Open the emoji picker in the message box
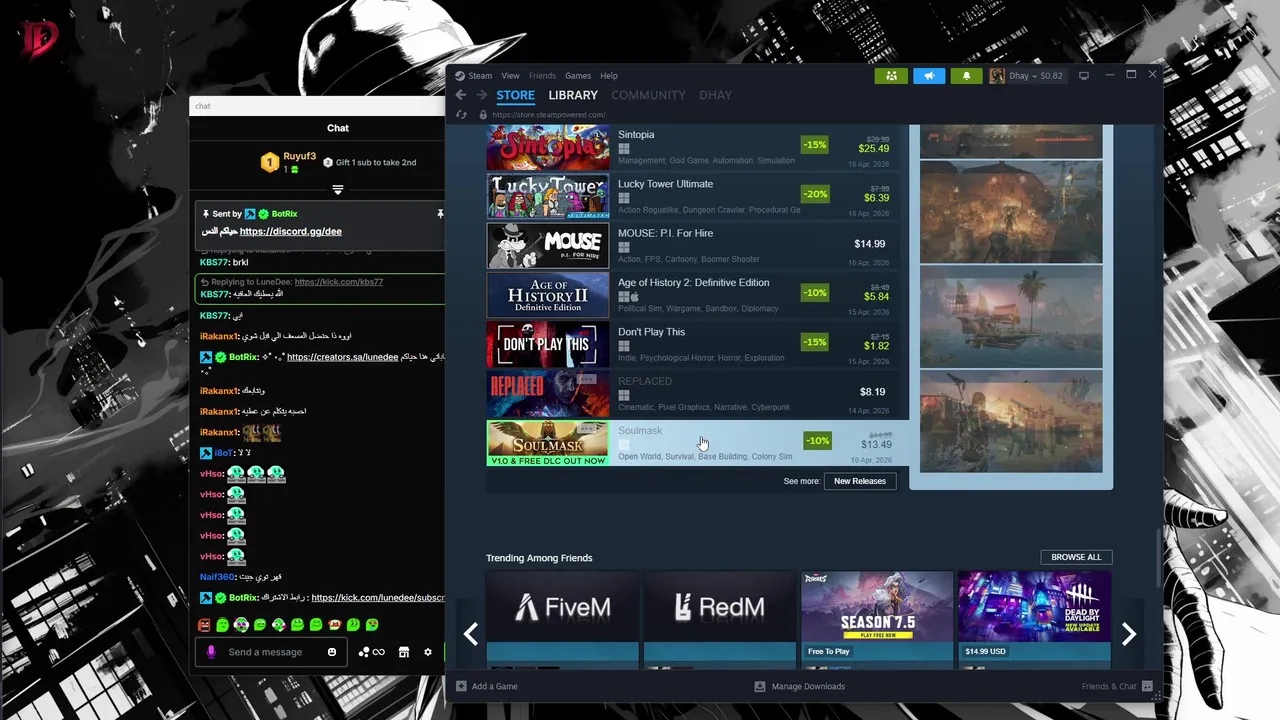 pos(332,652)
